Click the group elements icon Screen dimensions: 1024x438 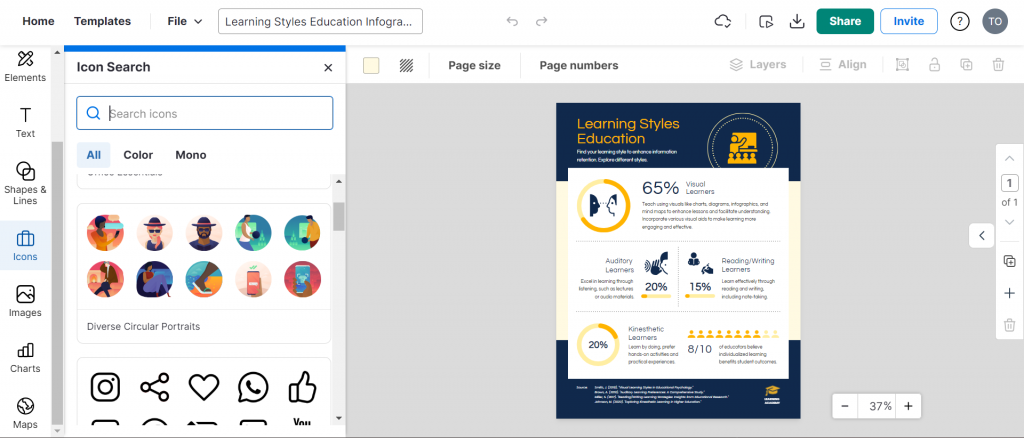[902, 65]
